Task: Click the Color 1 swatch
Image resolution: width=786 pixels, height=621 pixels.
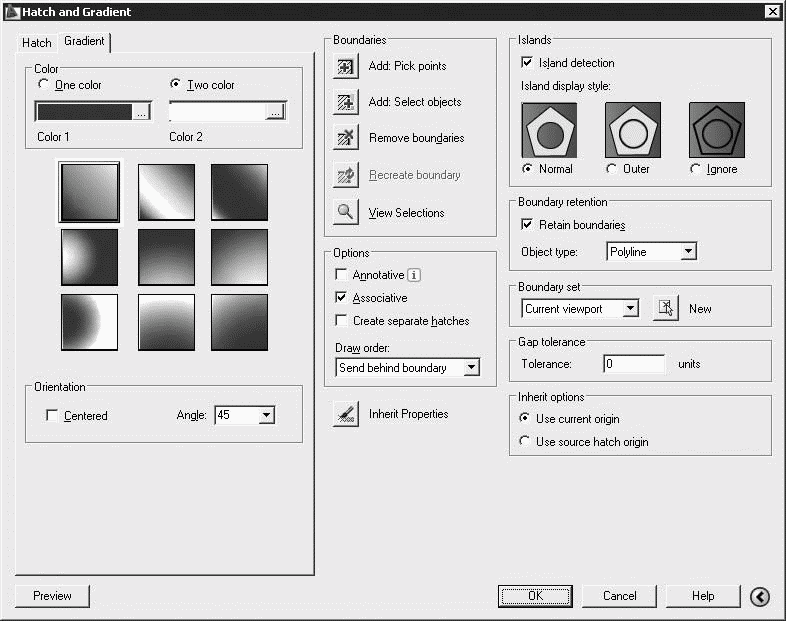Action: [x=85, y=112]
